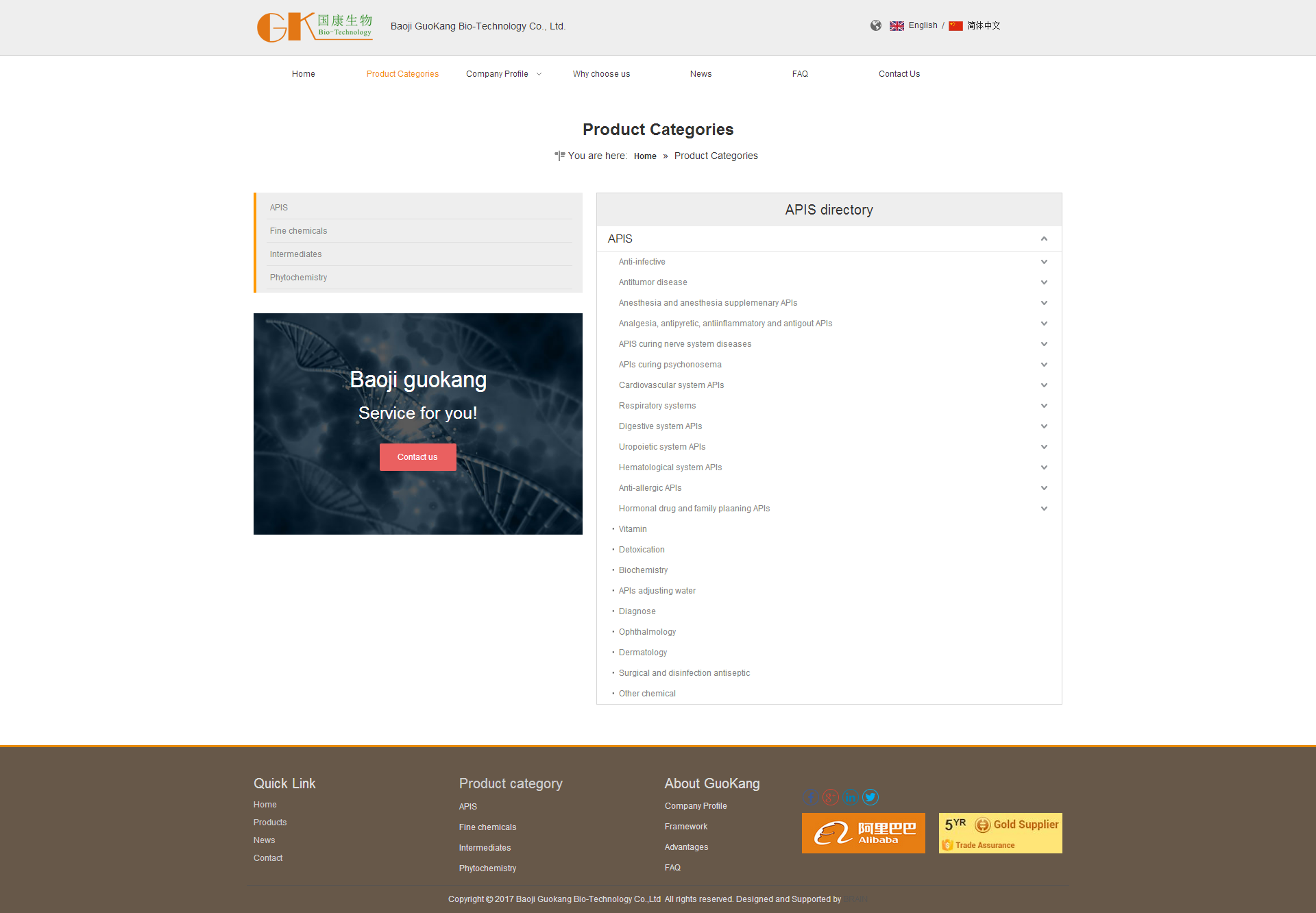Viewport: 1316px width, 913px height.
Task: Switch site language to 简体中文
Action: [983, 25]
